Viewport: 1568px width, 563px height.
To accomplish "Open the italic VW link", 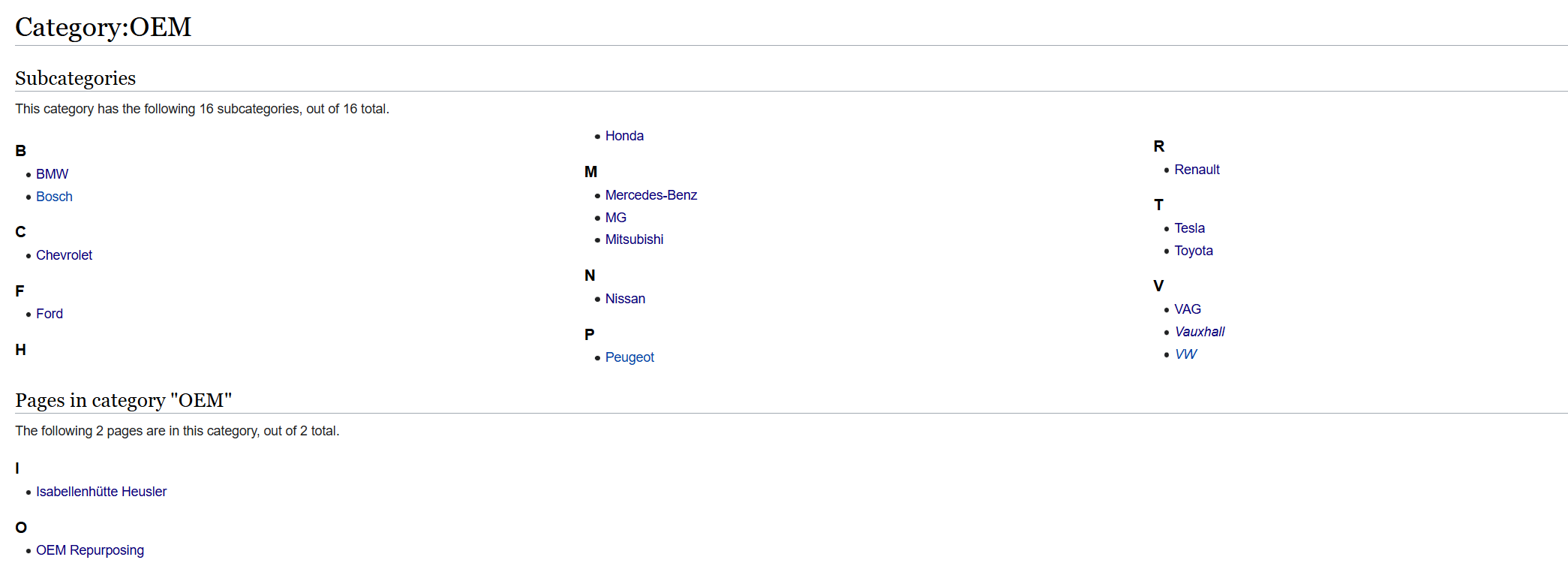I will (x=1185, y=354).
